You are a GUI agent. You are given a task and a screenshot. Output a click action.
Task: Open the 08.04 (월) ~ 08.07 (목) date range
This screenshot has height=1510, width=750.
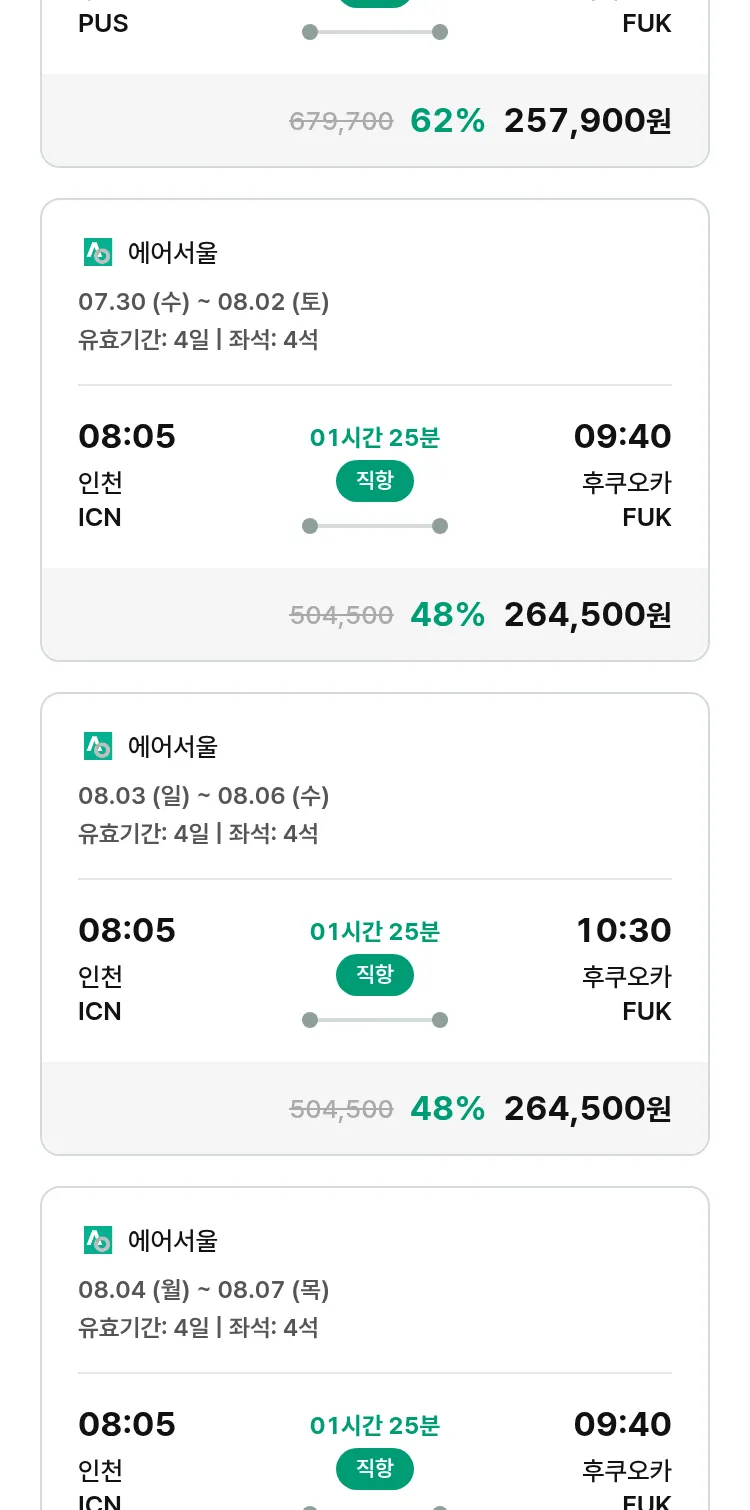pyautogui.click(x=204, y=1290)
